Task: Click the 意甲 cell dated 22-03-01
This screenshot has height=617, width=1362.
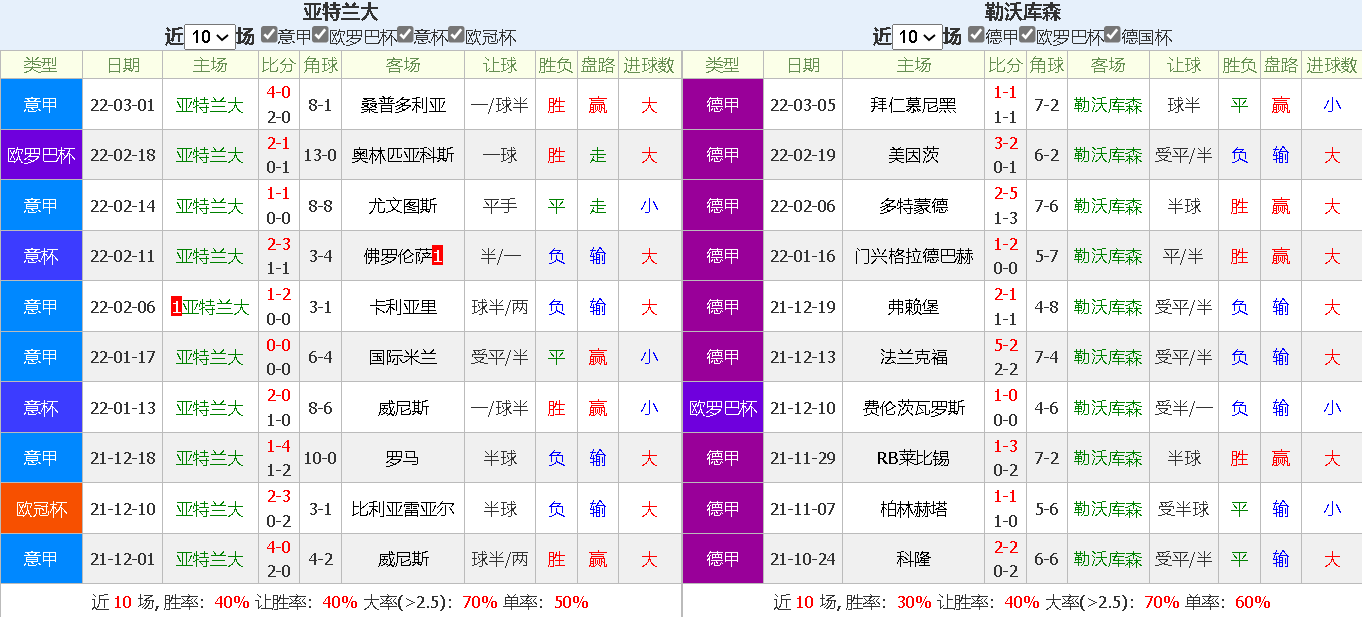Action: click(x=41, y=105)
